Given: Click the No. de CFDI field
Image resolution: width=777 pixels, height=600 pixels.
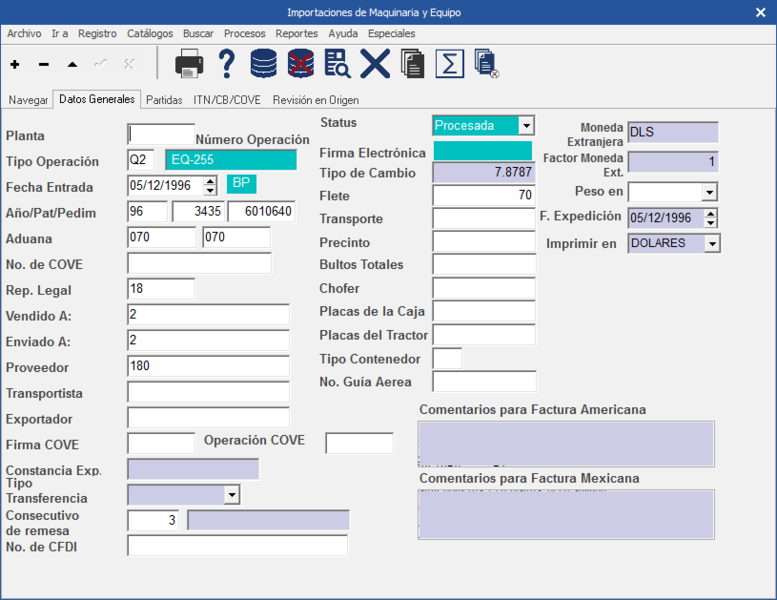Looking at the screenshot, I should (237, 545).
